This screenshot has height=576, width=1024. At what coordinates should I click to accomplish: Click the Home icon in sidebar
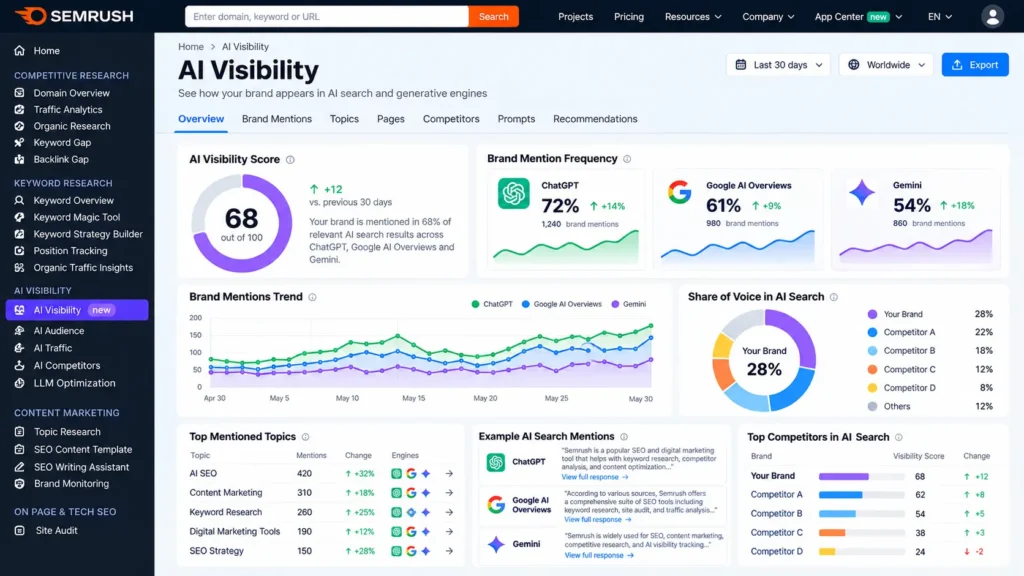pos(20,50)
